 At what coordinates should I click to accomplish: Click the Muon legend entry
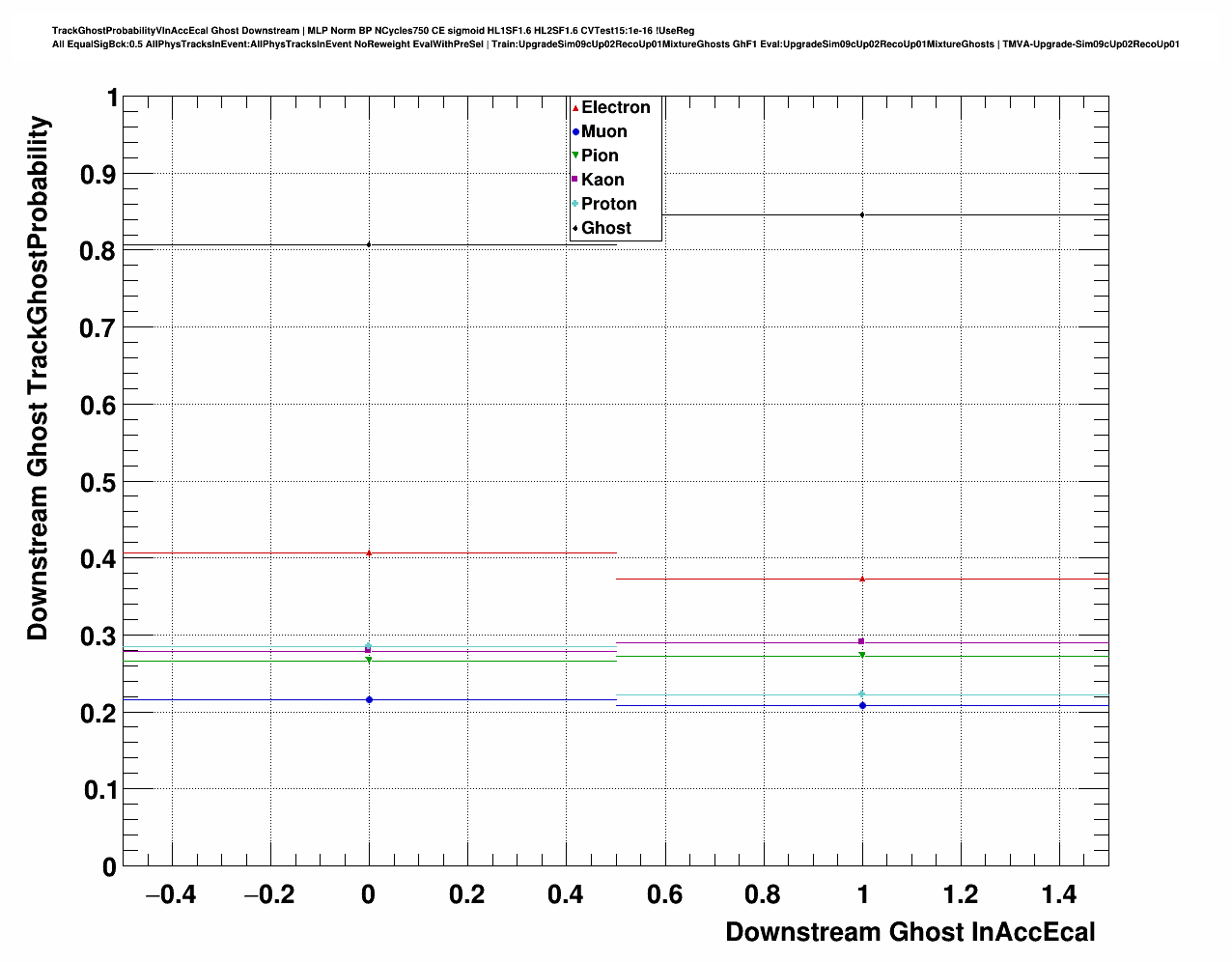(x=601, y=131)
